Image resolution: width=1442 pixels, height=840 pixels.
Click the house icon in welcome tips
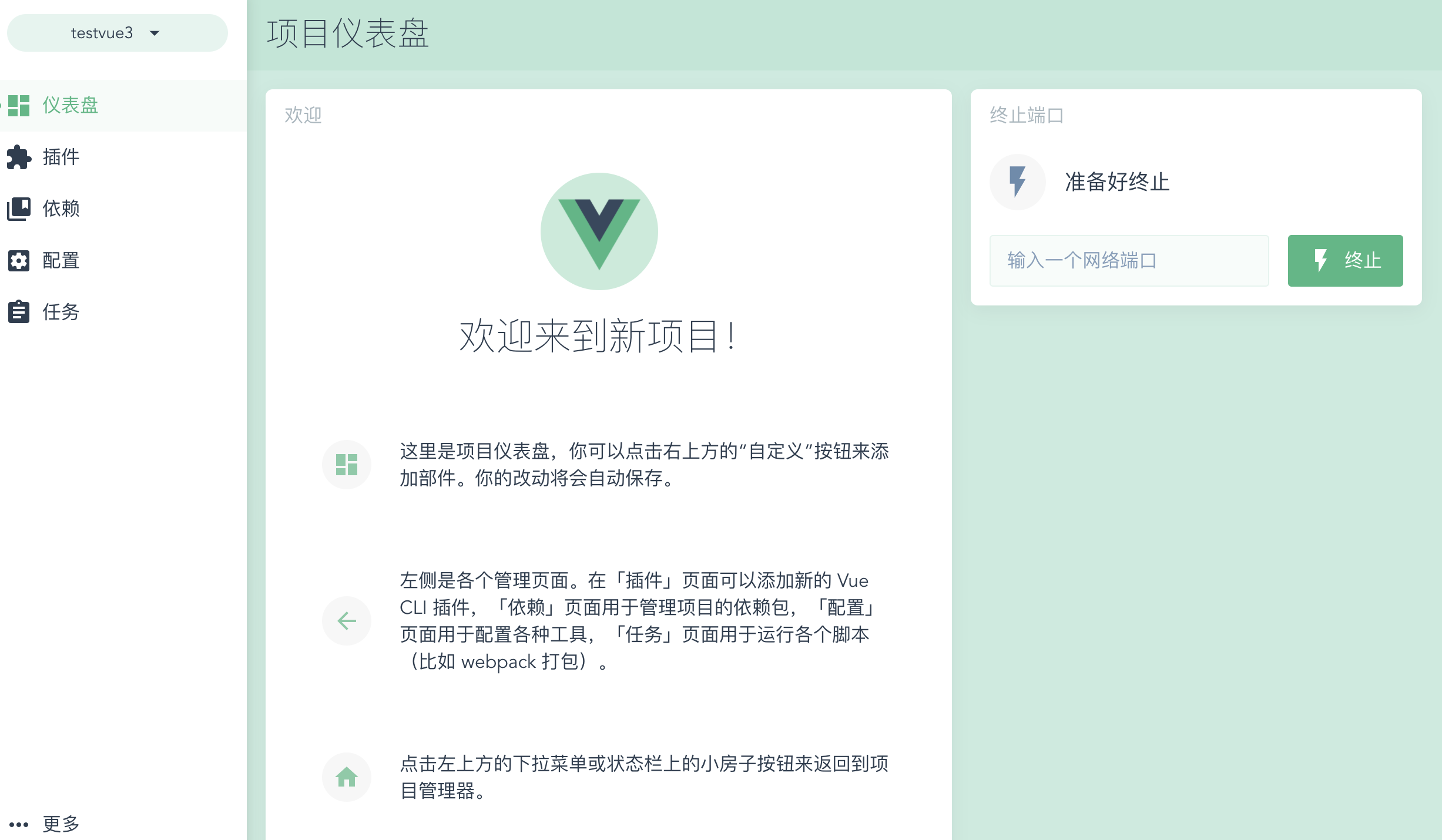click(347, 777)
